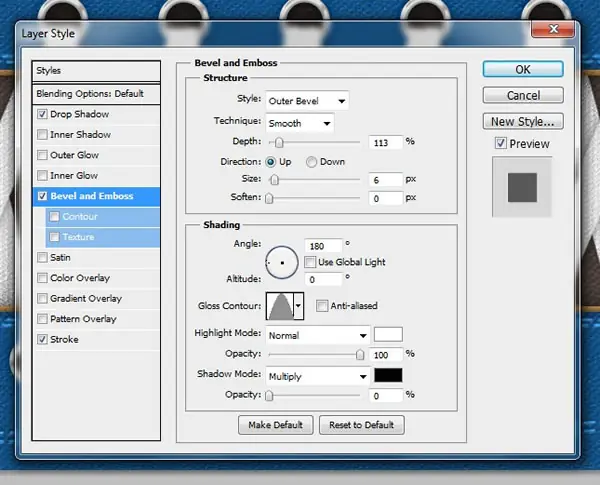
Task: Confirm with the OK button
Action: 523,69
